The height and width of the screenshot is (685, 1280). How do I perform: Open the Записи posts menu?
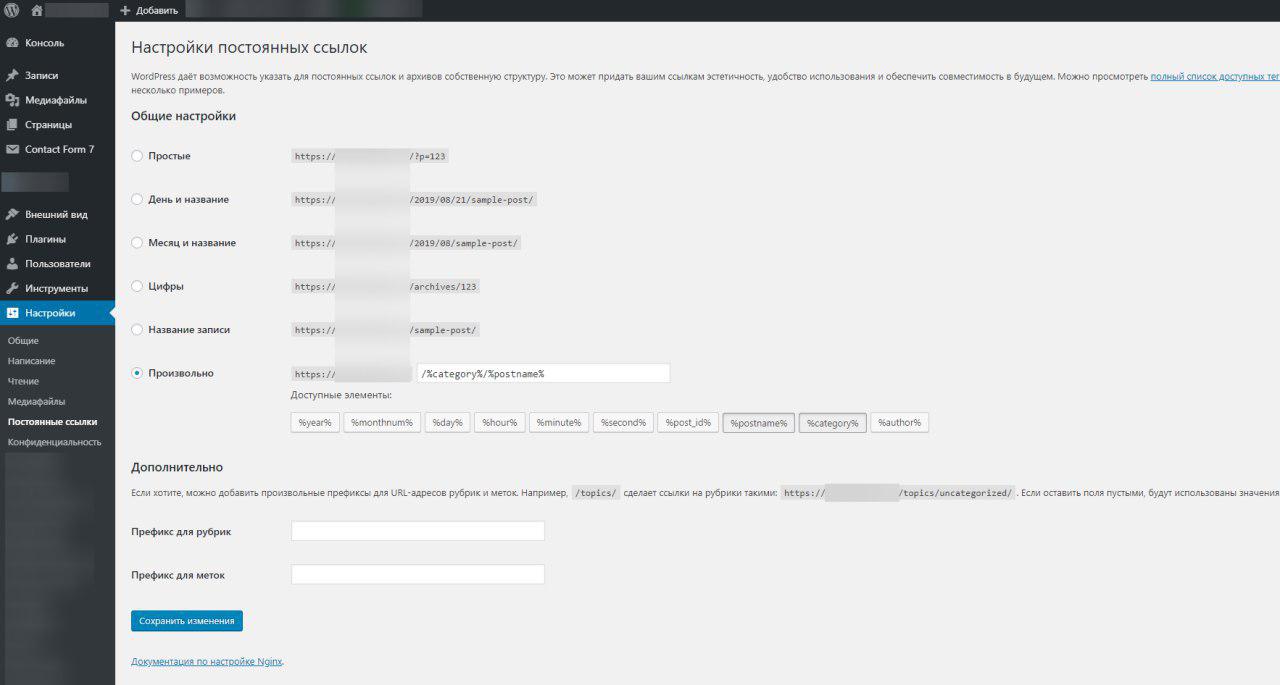coord(41,75)
